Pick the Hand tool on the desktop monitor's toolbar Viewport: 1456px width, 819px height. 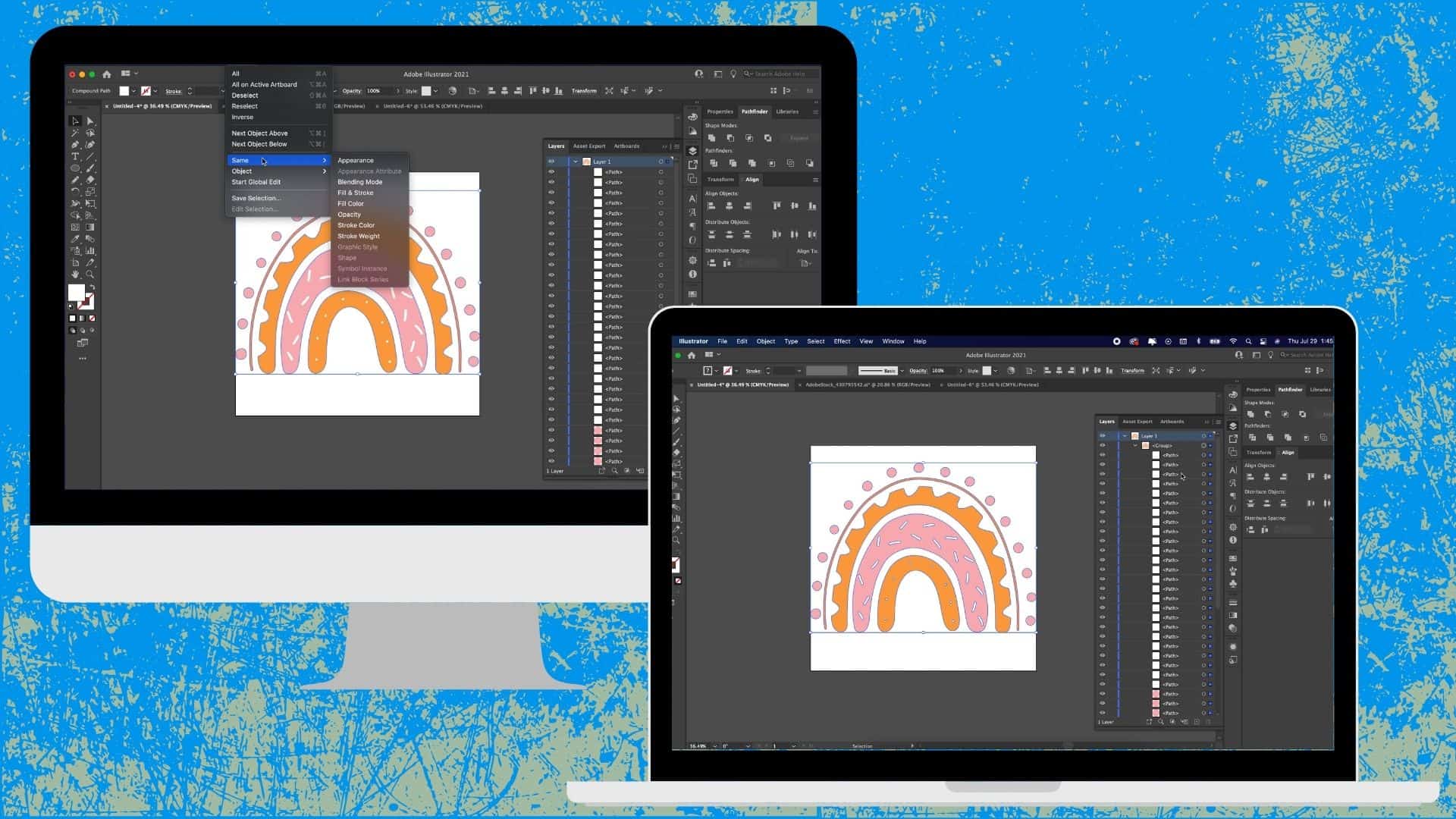[75, 275]
